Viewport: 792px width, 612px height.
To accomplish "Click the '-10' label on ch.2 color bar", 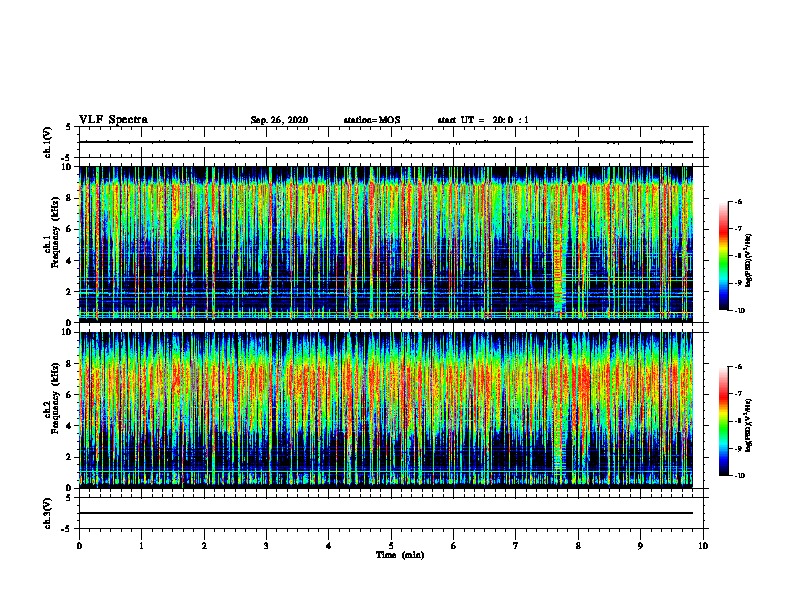I will (739, 476).
